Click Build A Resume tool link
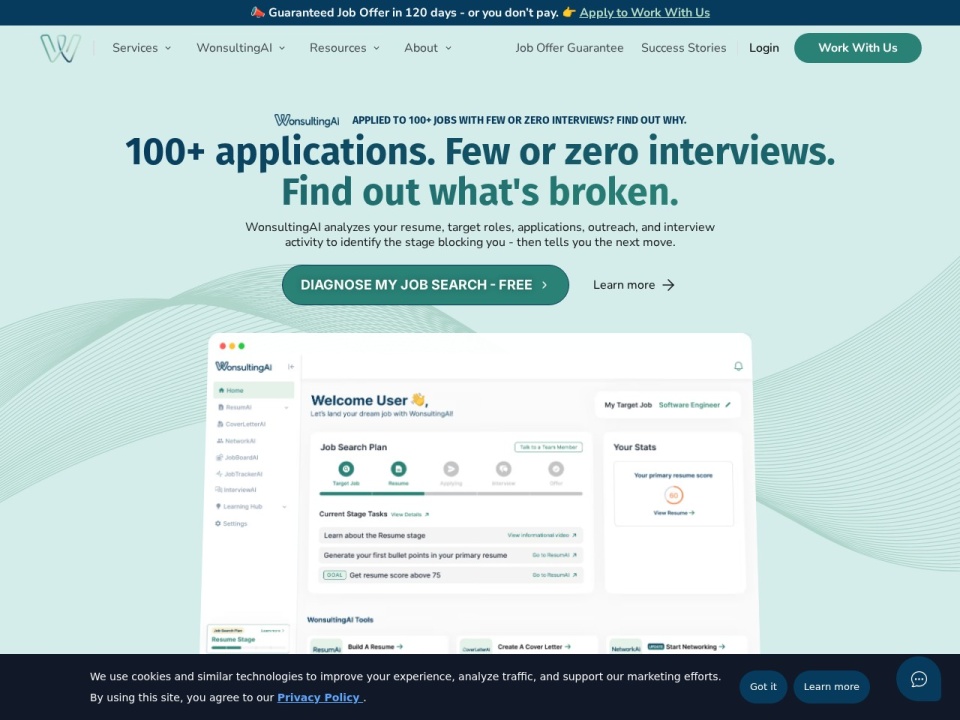Screen dimensions: 960x720 tap(375, 647)
